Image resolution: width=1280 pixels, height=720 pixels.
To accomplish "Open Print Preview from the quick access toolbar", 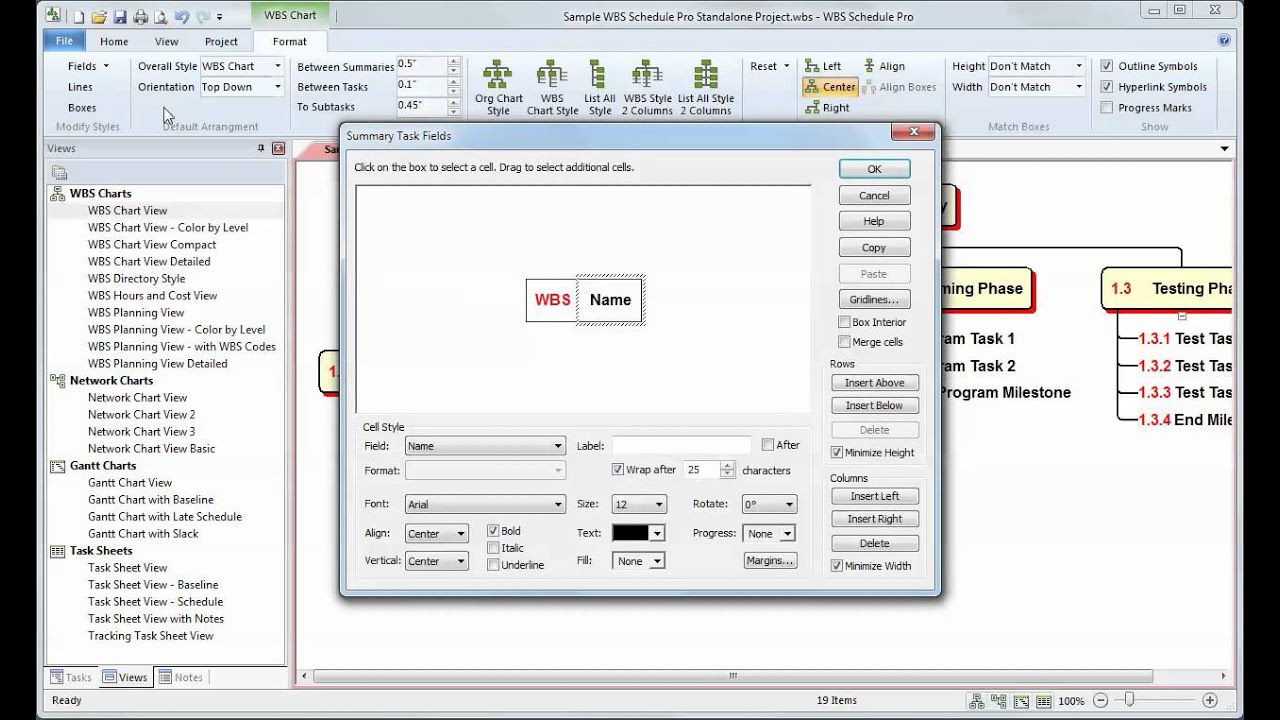I will [159, 17].
